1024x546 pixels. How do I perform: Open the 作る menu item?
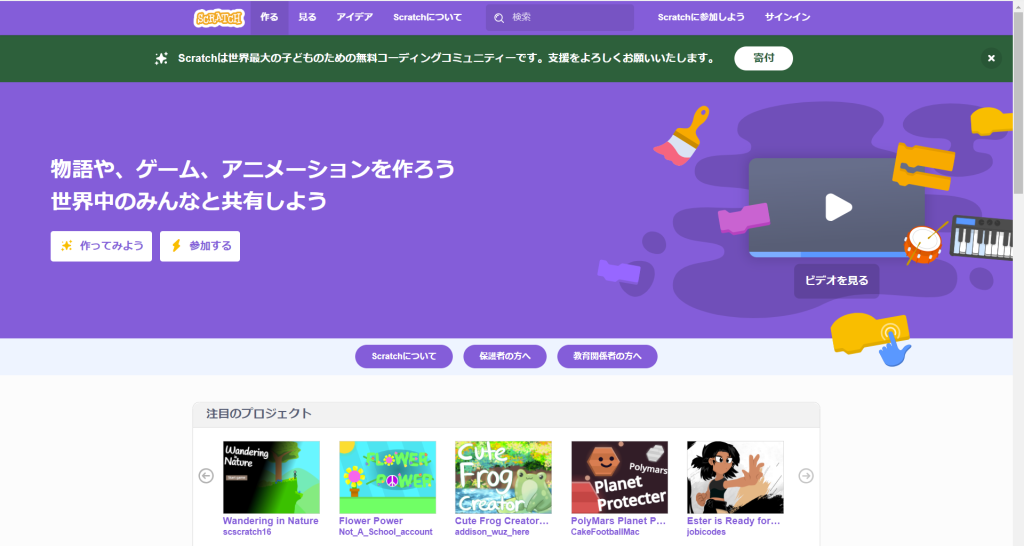269,17
